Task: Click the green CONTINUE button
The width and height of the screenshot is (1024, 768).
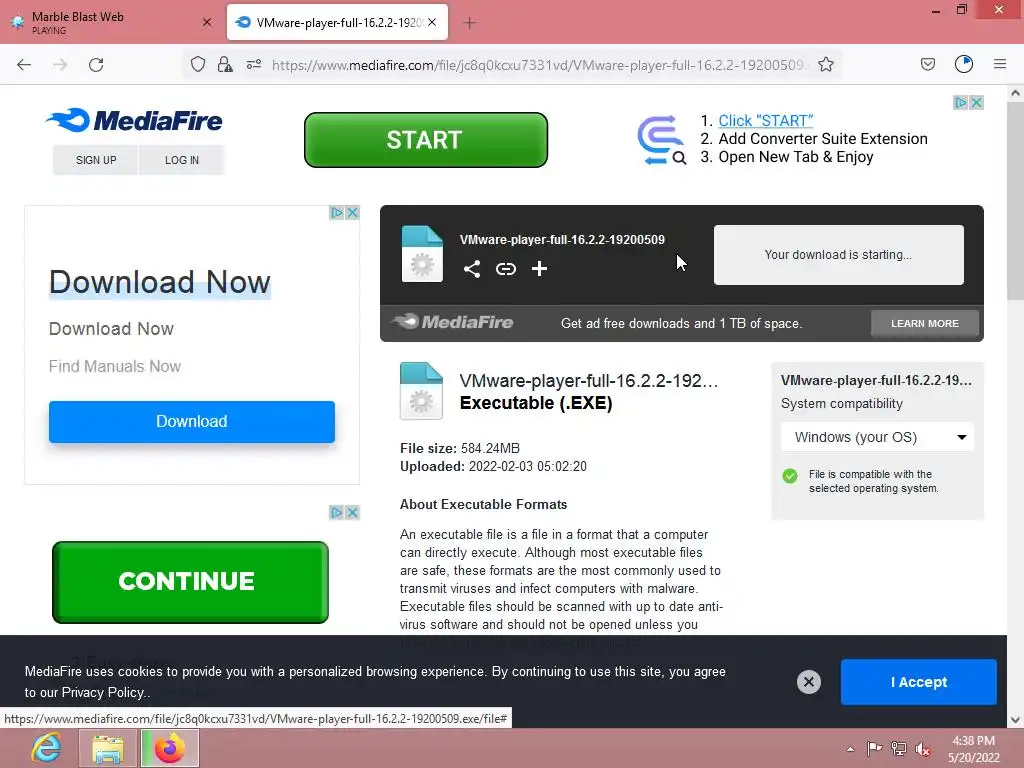Action: pyautogui.click(x=190, y=582)
